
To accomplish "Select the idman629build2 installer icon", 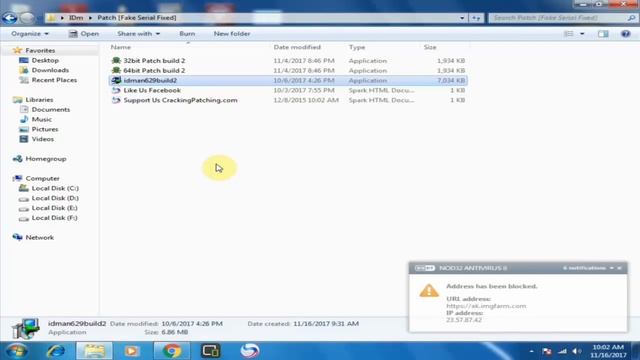I will (x=116, y=80).
